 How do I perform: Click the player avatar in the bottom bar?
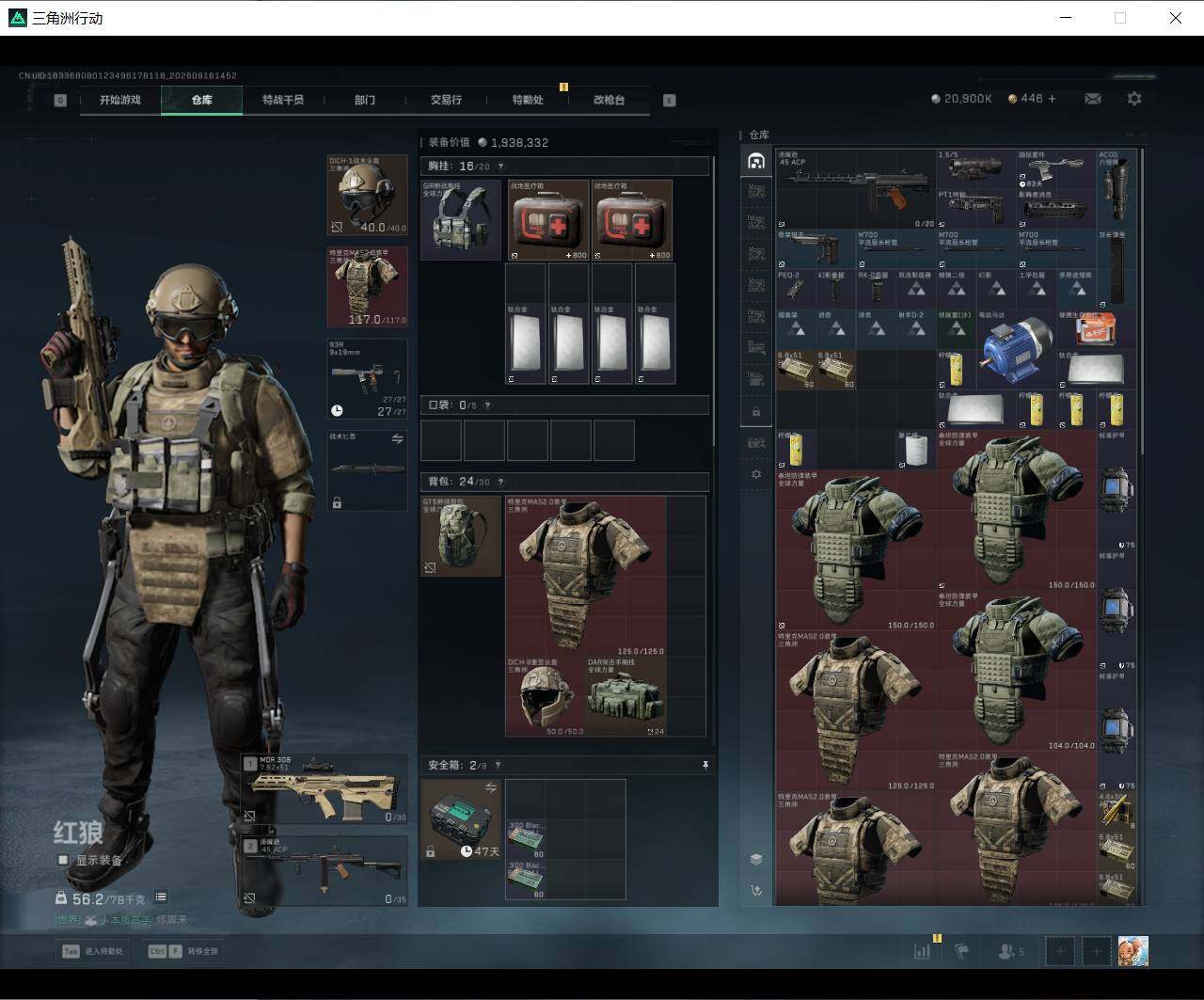tap(1133, 951)
